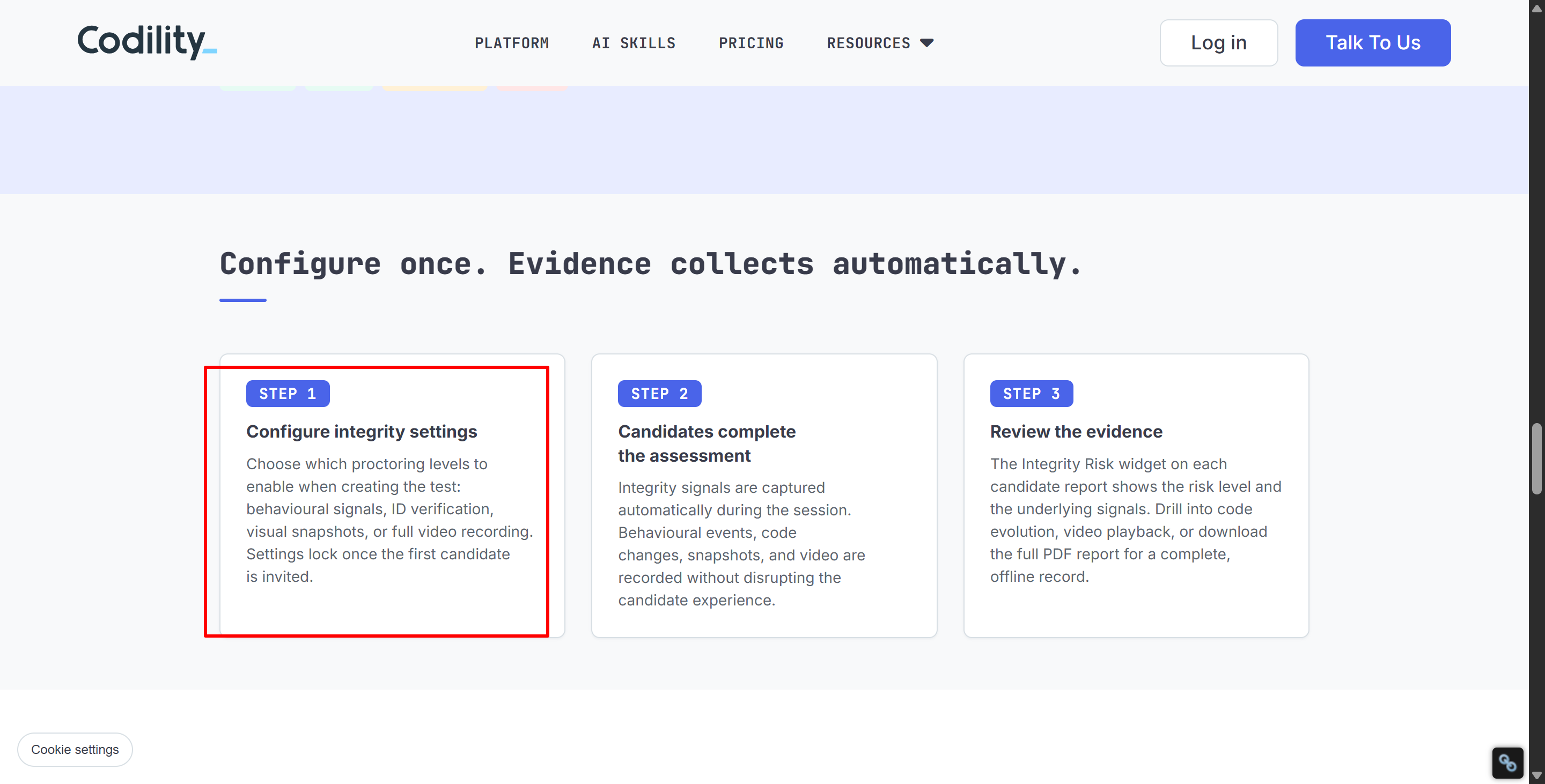This screenshot has height=784, width=1545.
Task: Select the 'Review the evidence' heading
Action: coord(1076,432)
